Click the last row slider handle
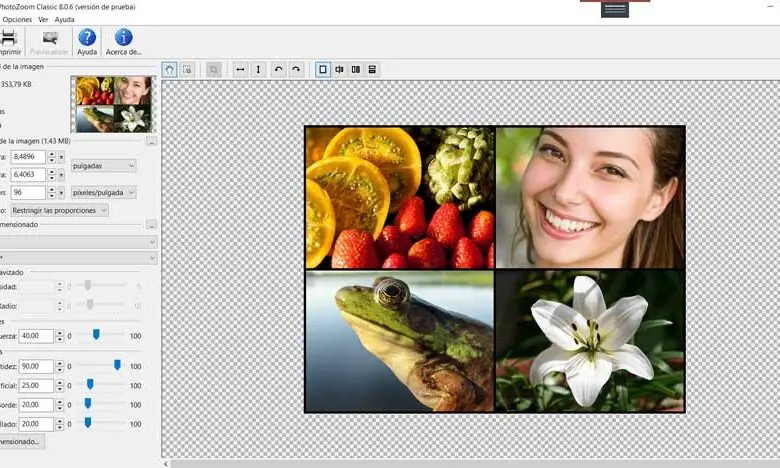The image size is (780, 468). click(x=88, y=422)
